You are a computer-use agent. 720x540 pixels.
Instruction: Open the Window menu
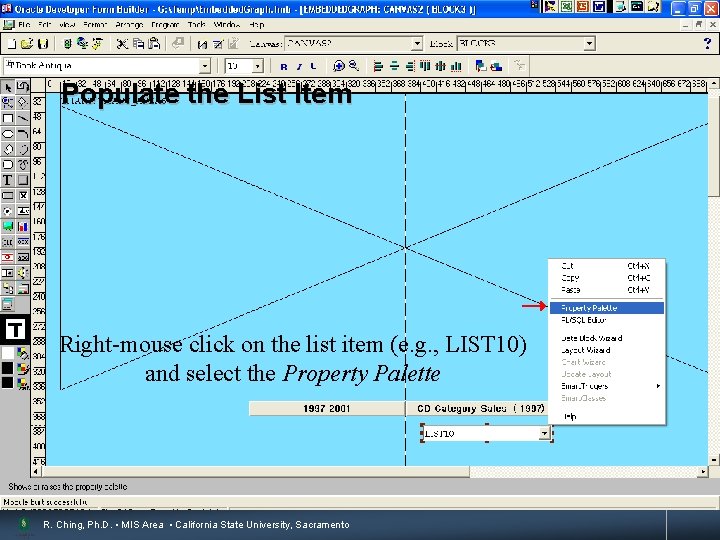227,24
